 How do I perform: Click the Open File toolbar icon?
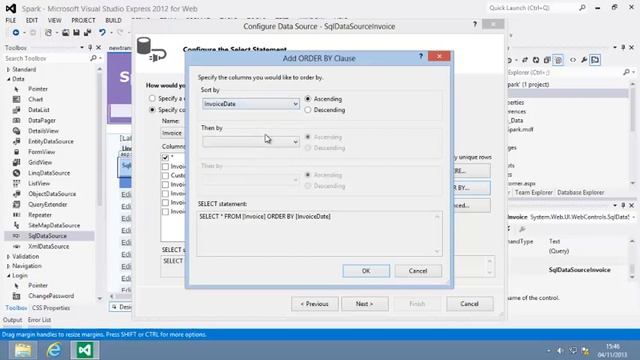click(x=65, y=33)
